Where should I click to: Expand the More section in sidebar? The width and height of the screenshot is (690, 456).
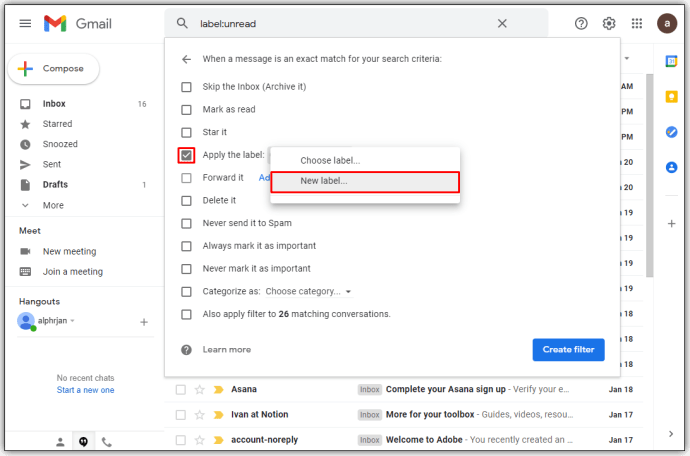52,205
